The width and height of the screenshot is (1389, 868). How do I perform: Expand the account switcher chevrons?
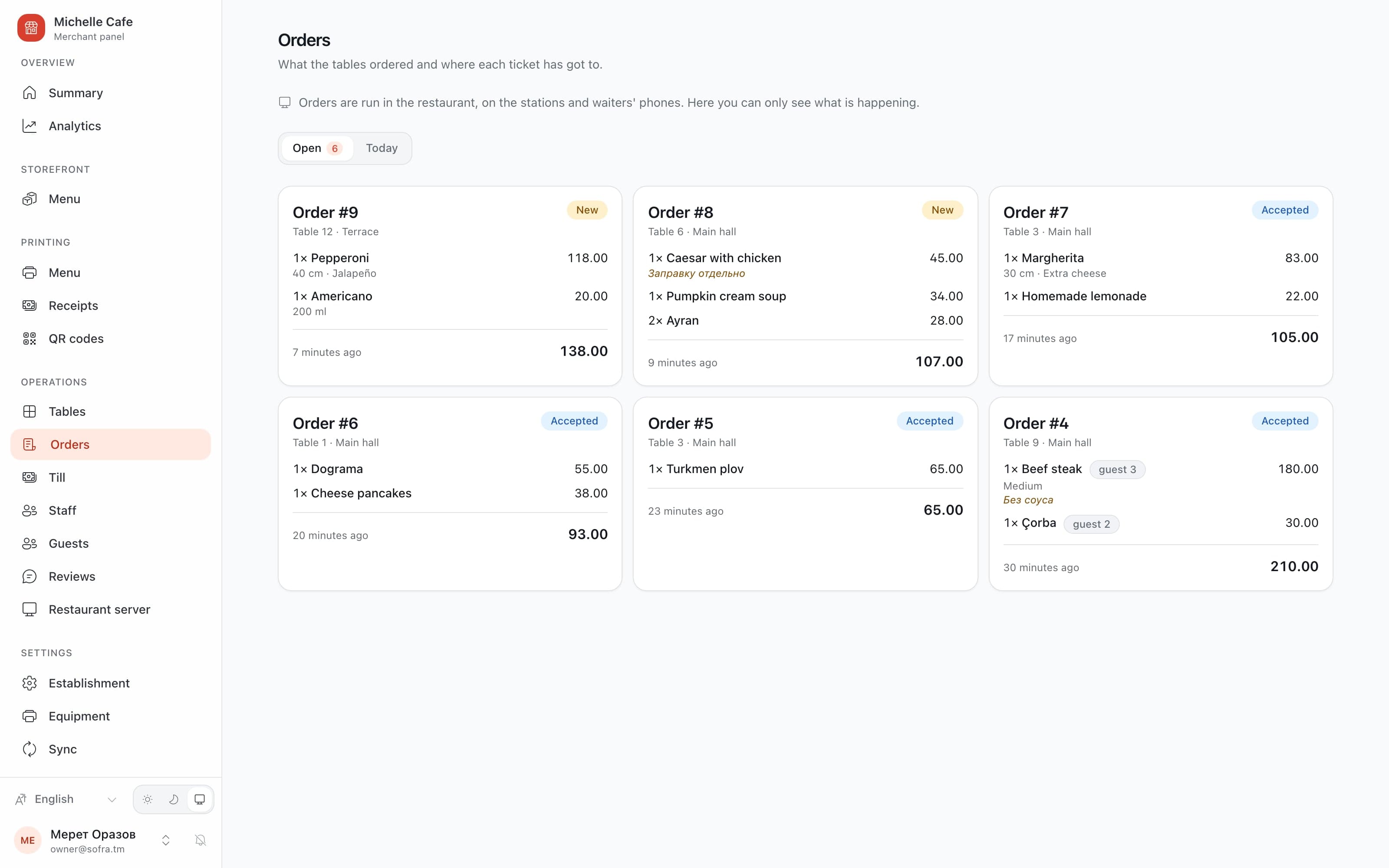point(166,841)
